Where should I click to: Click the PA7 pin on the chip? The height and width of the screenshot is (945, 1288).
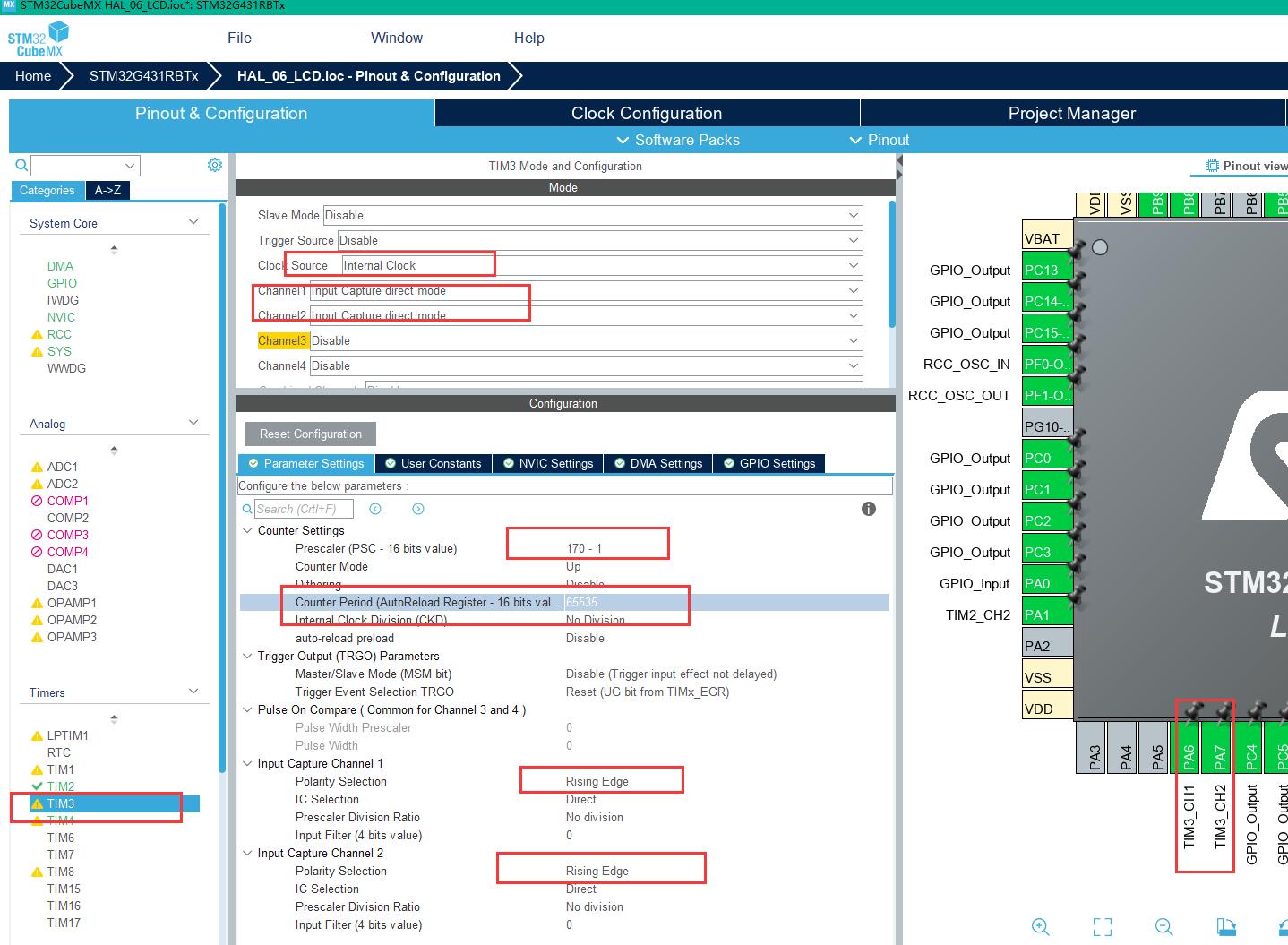click(1220, 747)
